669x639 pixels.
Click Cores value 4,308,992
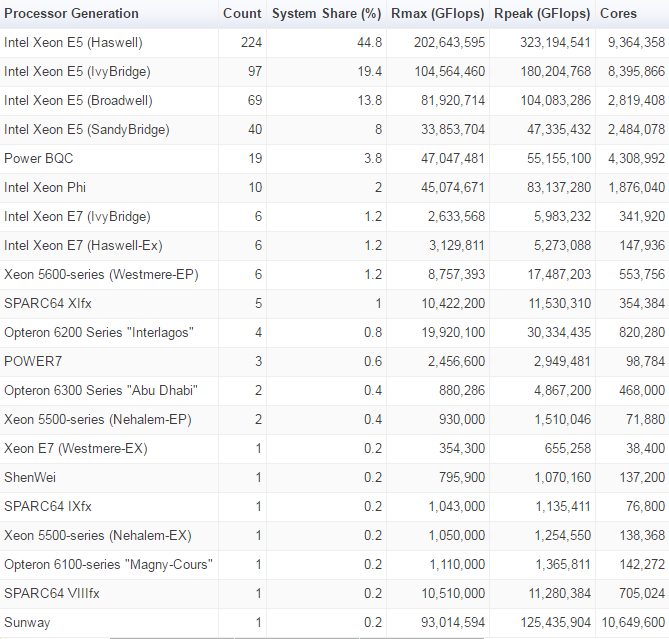(636, 159)
